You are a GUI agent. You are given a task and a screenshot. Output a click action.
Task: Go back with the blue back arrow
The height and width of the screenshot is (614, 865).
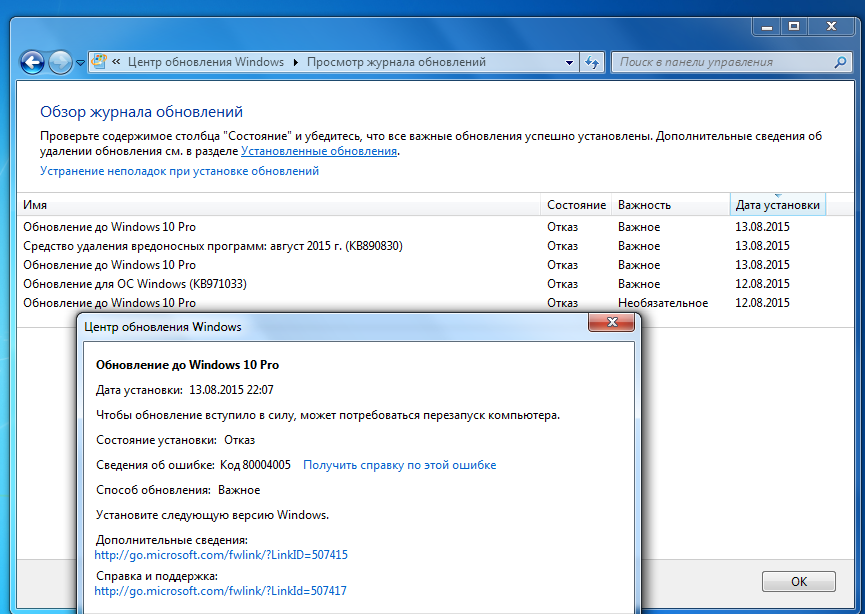pos(32,62)
